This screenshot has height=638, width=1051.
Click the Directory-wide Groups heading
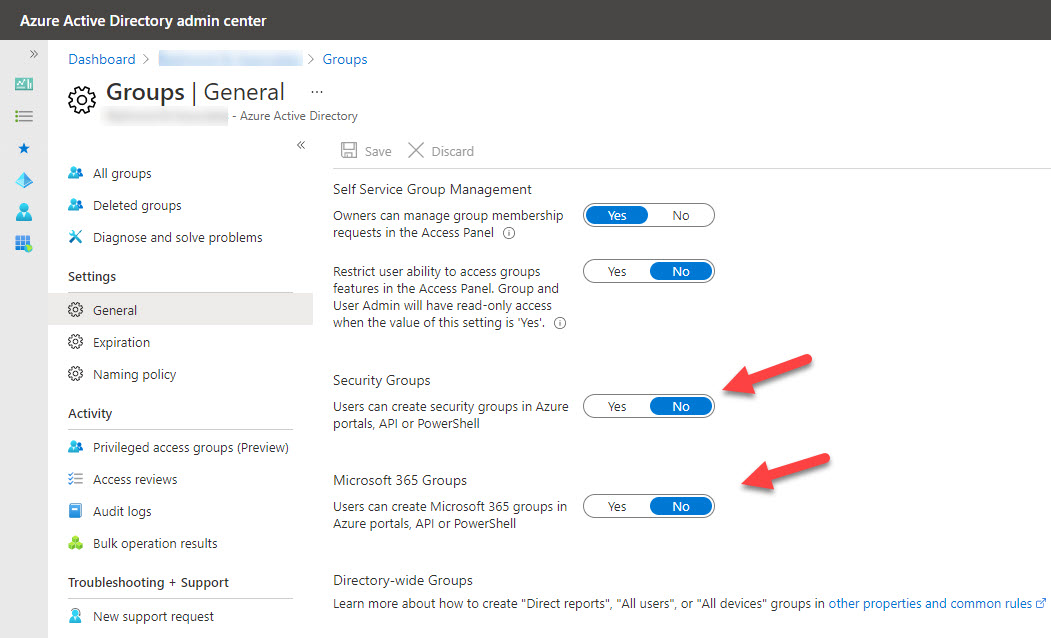coord(403,580)
